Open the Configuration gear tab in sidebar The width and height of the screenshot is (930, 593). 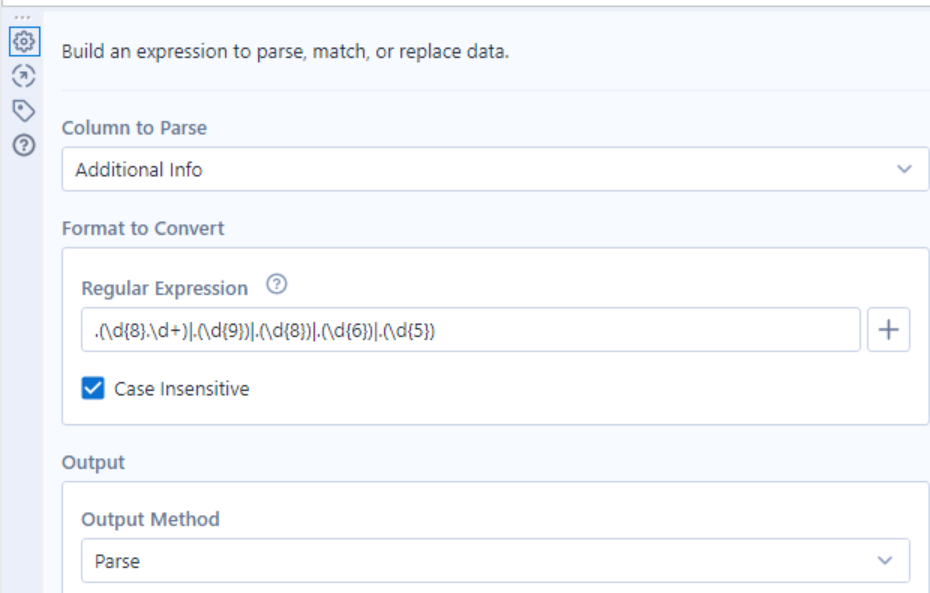click(23, 42)
